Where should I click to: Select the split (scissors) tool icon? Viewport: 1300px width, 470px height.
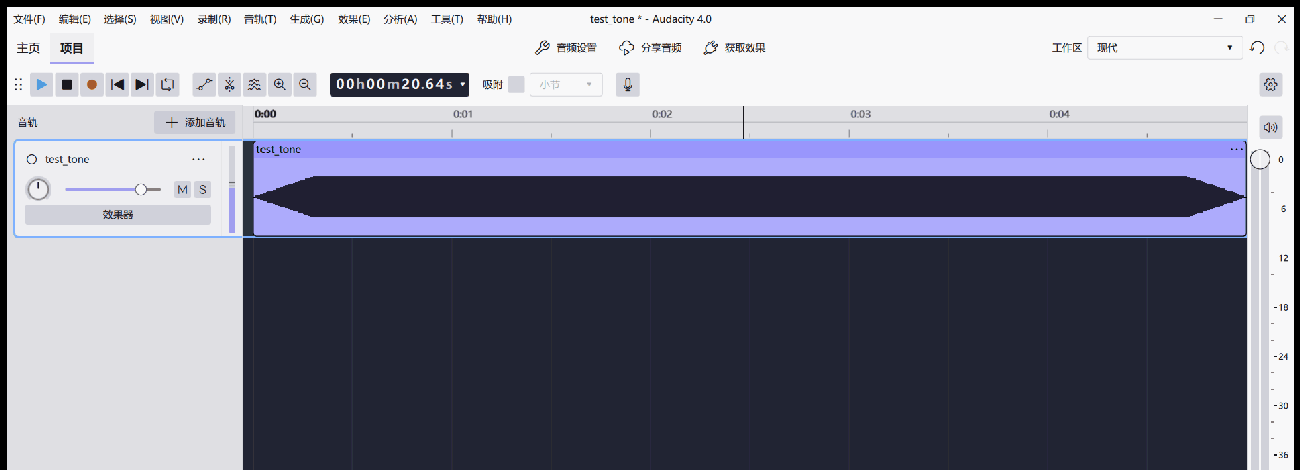point(229,85)
